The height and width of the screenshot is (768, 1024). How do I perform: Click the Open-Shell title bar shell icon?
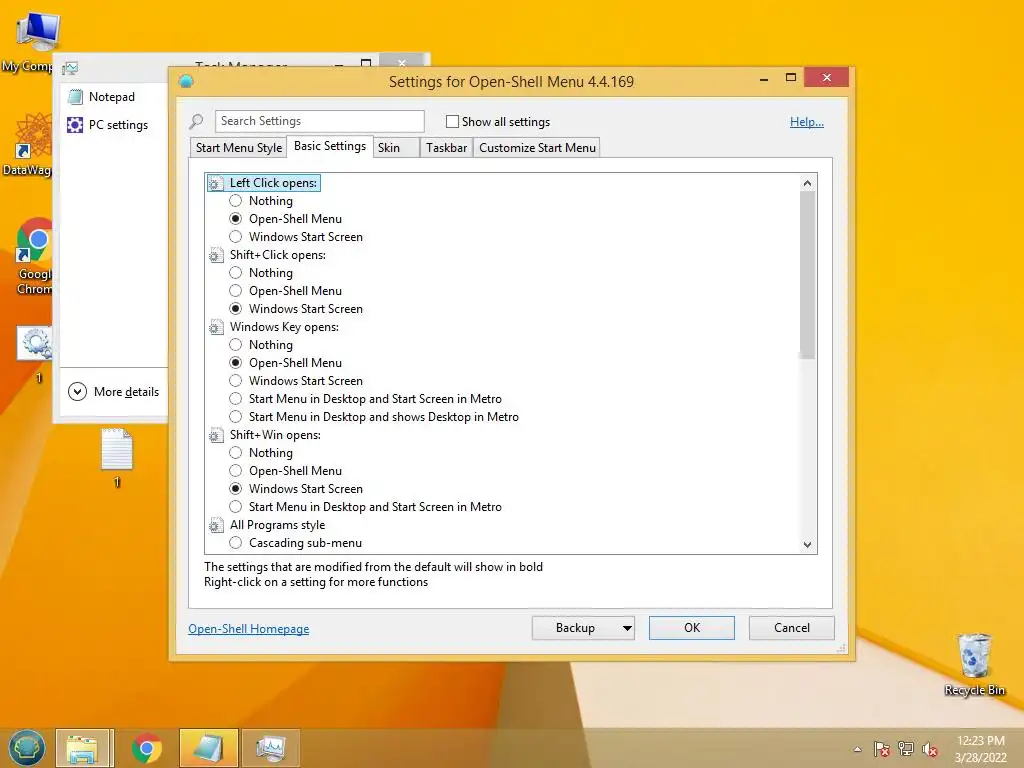pyautogui.click(x=186, y=82)
